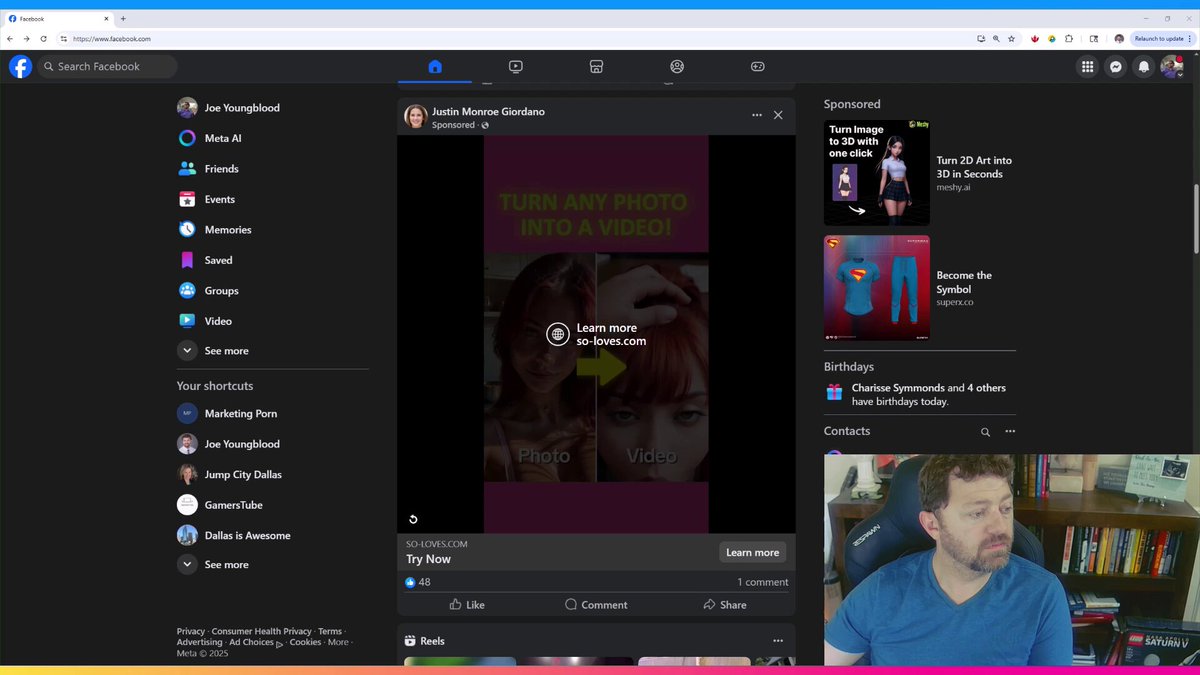Open the Reels section options menu
The height and width of the screenshot is (675, 1200).
[778, 641]
